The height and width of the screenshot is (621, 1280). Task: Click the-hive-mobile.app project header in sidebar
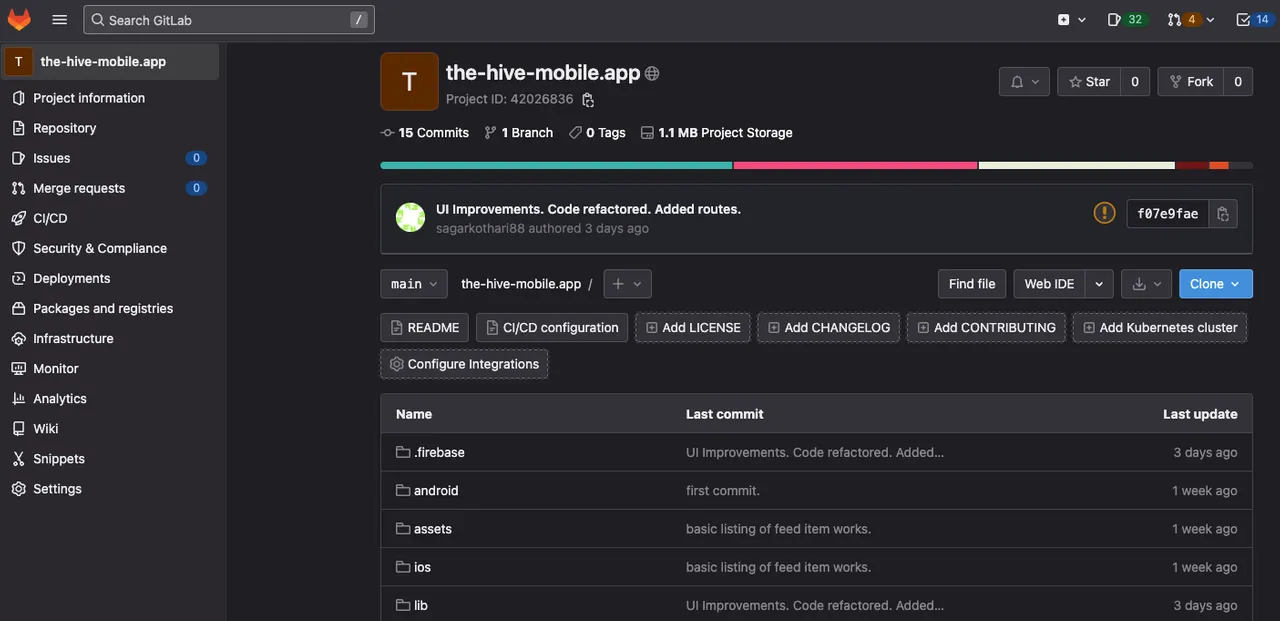click(x=112, y=61)
